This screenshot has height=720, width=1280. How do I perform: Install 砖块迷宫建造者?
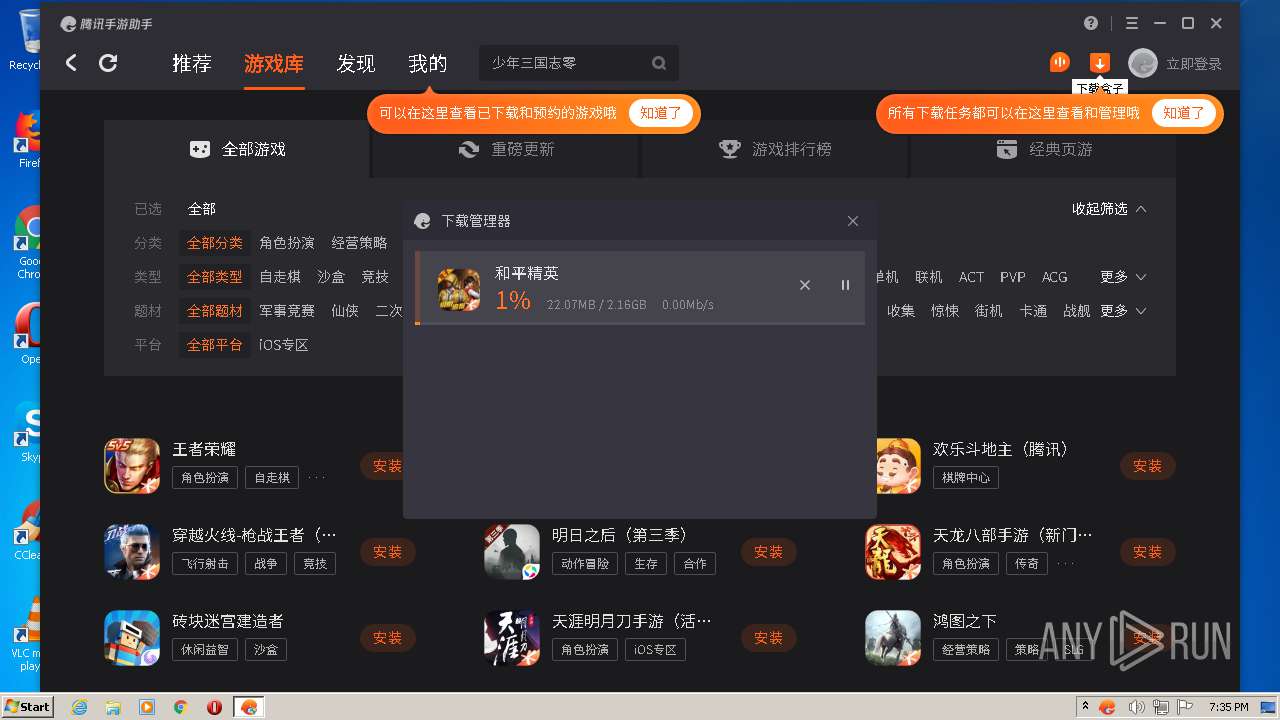(x=387, y=638)
